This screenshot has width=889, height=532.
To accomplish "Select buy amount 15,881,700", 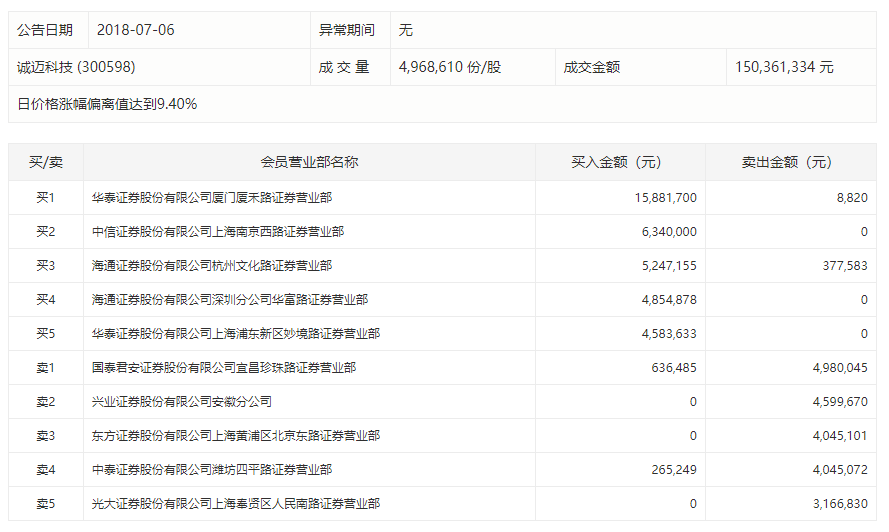I will 666,197.
